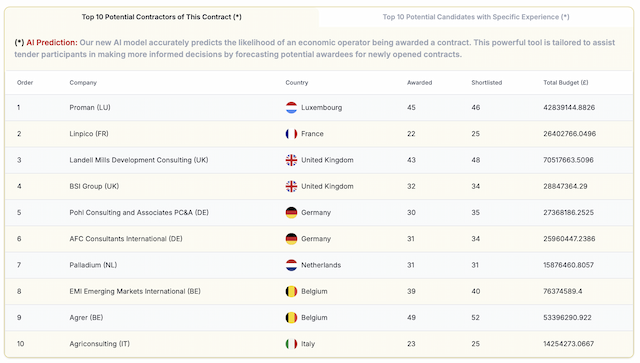Viewport: 640px width, 363px height.
Task: Open the Linpico (FR) company entry
Action: (89, 134)
